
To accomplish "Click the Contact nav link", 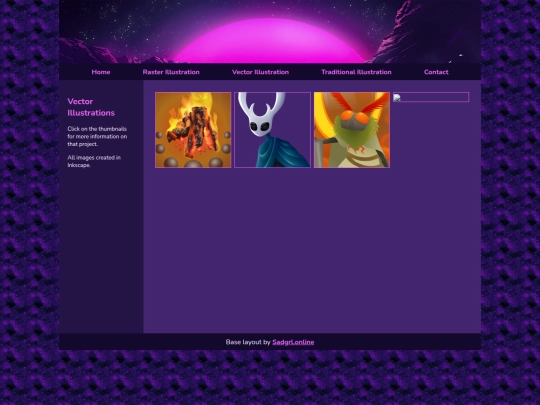I will (436, 72).
